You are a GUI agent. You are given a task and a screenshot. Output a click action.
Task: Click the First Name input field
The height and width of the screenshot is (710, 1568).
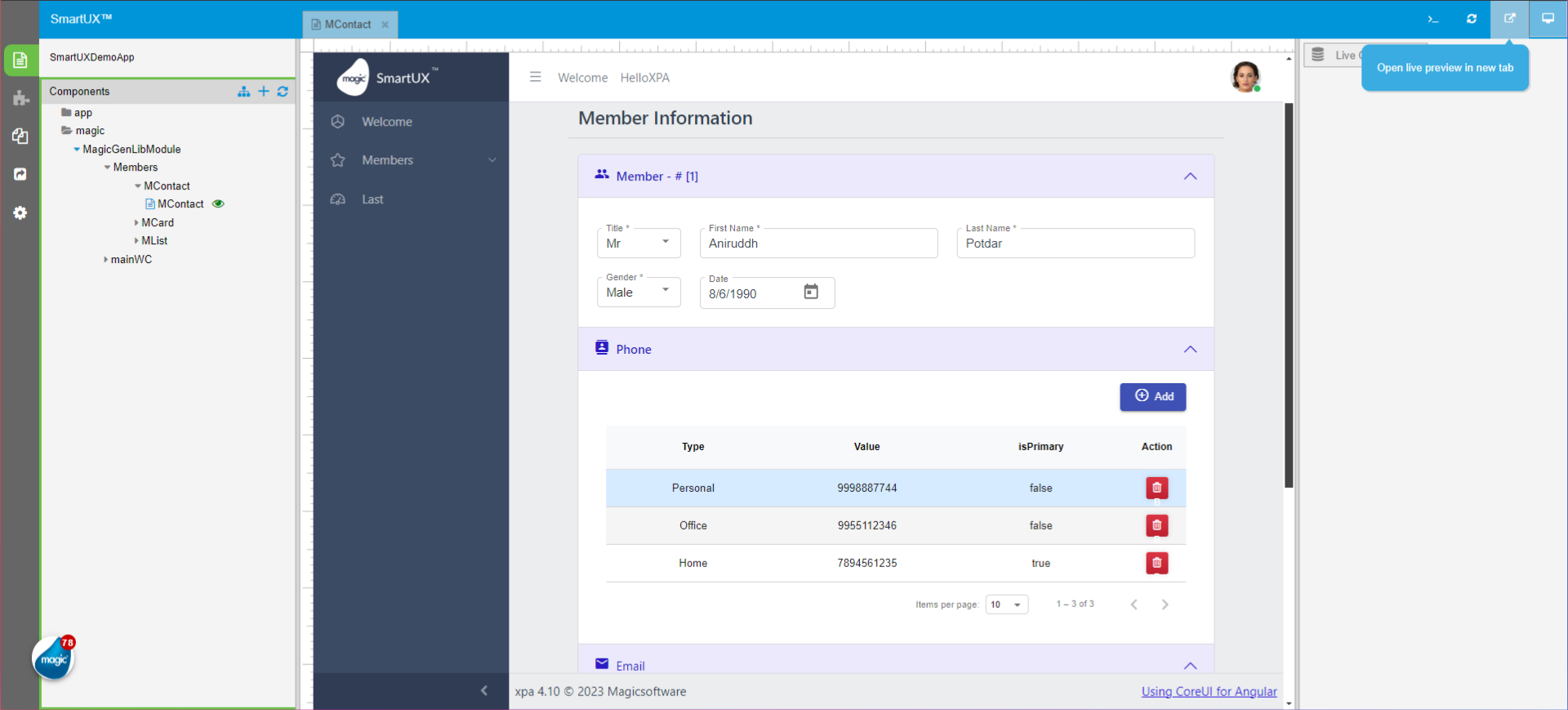coord(818,244)
